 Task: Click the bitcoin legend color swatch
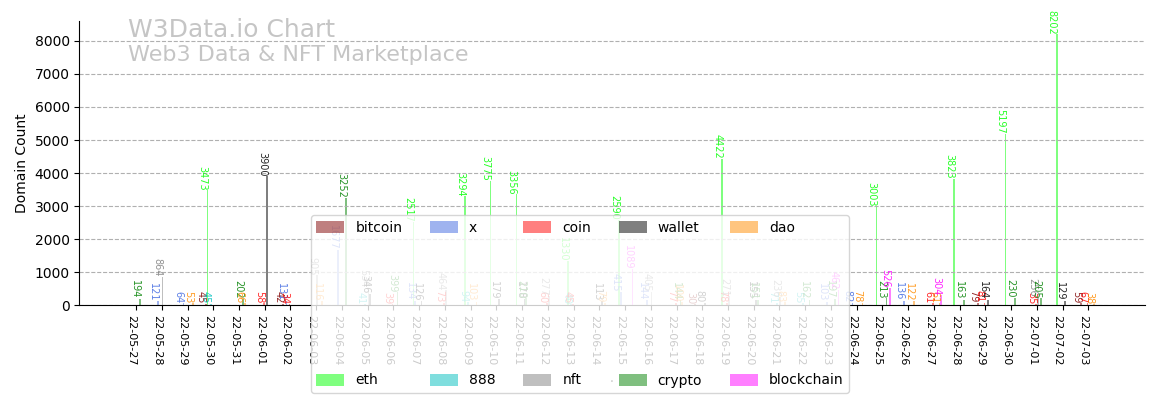click(330, 228)
